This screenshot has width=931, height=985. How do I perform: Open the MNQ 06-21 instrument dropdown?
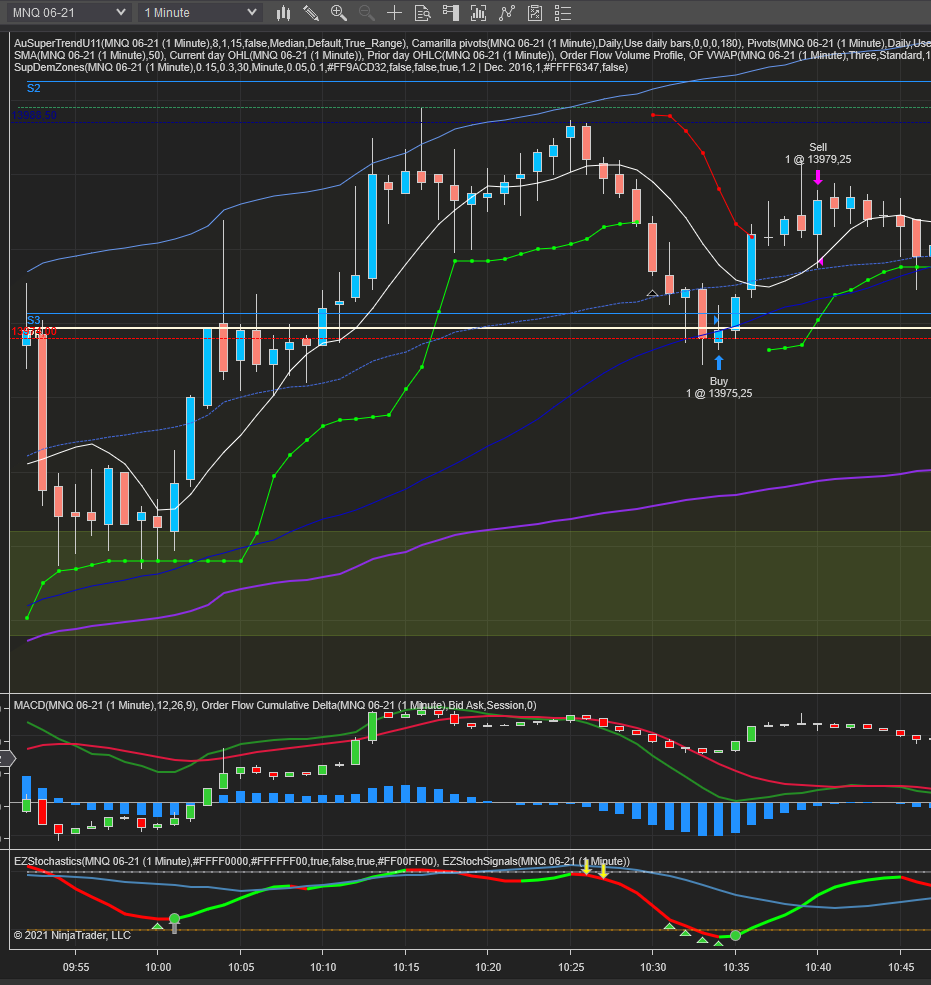[69, 13]
